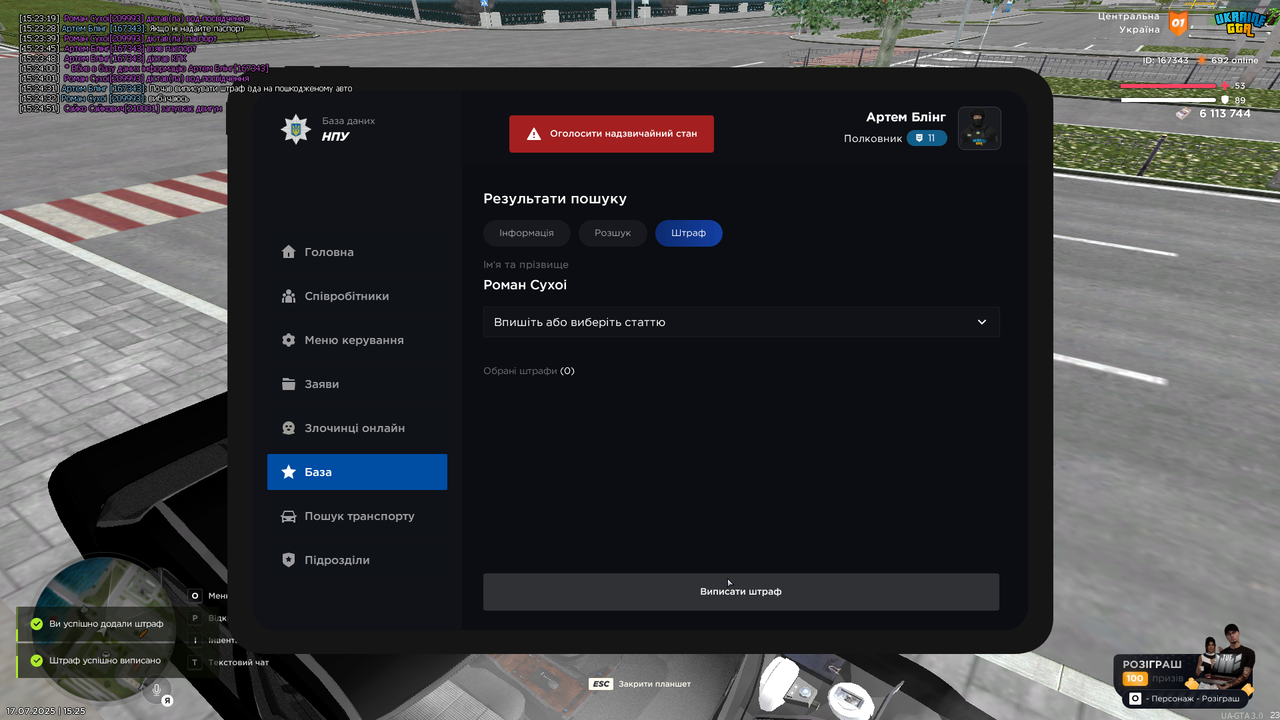Click the orange 01 server badge
This screenshot has height=720, width=1280.
pos(1178,23)
